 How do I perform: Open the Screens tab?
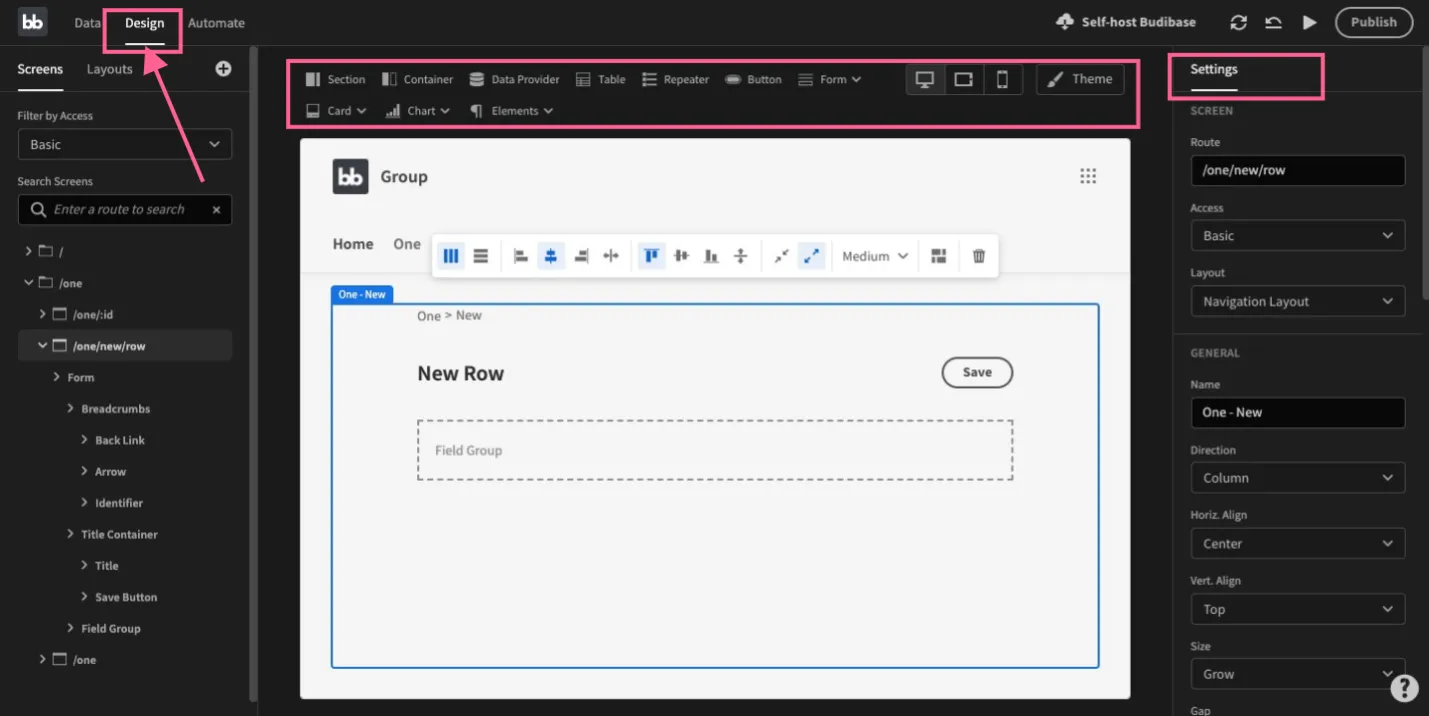40,69
